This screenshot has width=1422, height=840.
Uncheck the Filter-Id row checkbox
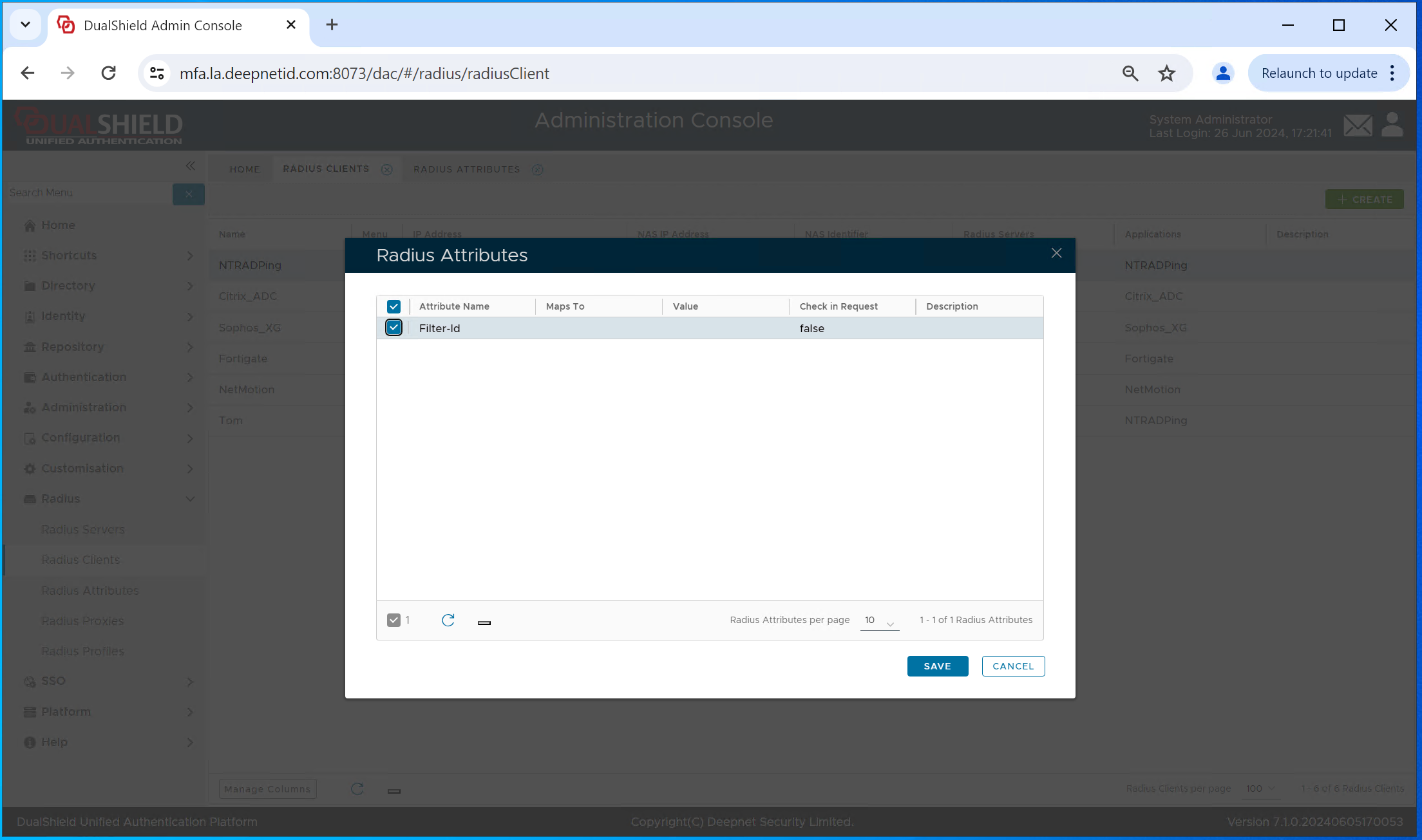pyautogui.click(x=393, y=328)
